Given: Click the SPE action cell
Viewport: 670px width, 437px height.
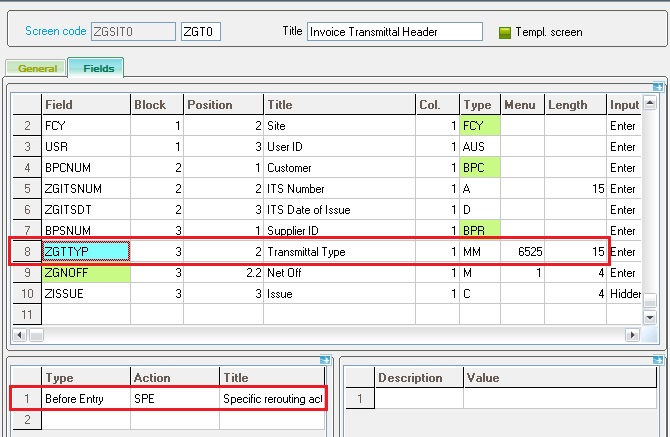Looking at the screenshot, I should [175, 399].
